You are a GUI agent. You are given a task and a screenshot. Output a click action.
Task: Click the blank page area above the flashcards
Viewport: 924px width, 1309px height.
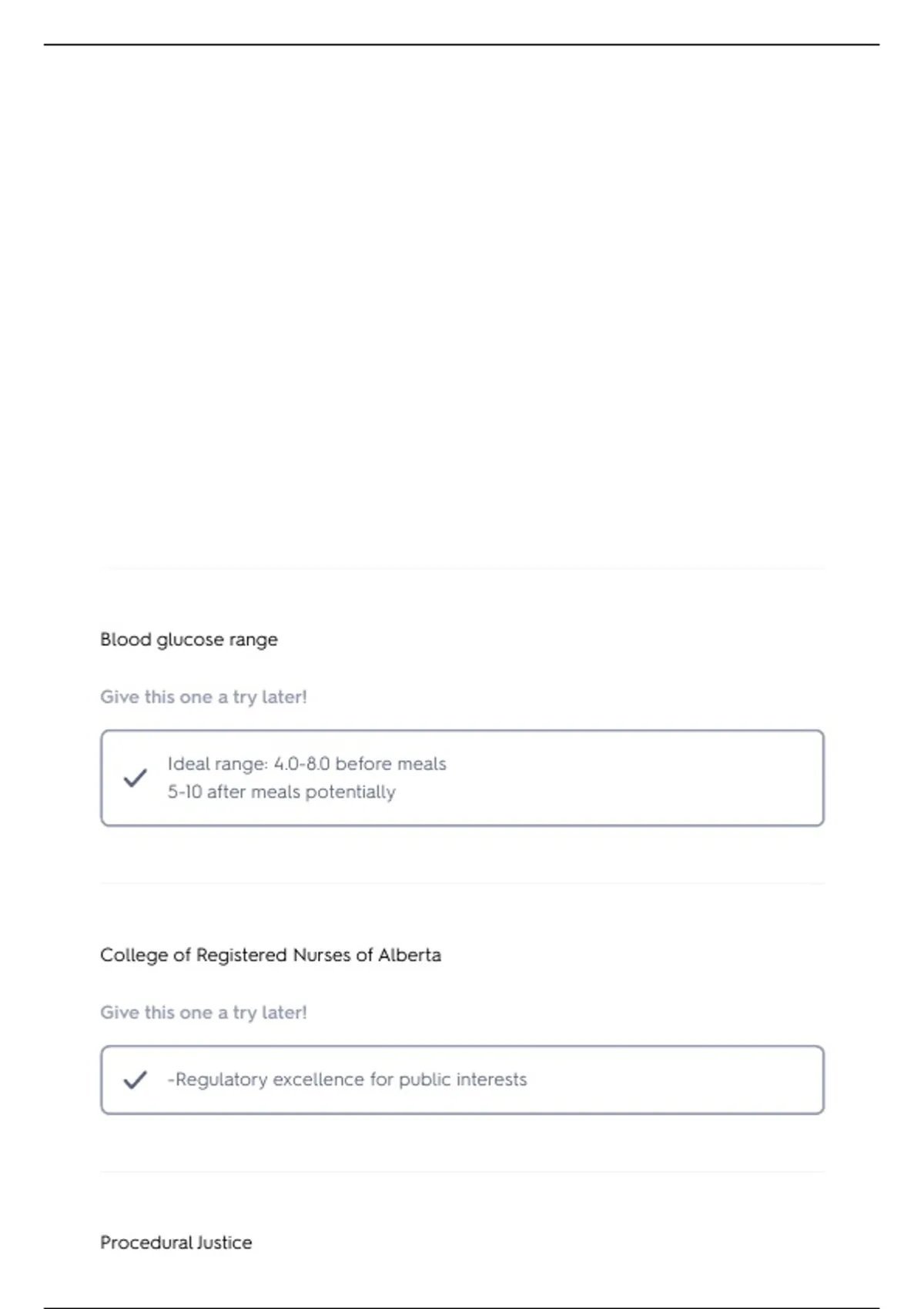(x=462, y=308)
